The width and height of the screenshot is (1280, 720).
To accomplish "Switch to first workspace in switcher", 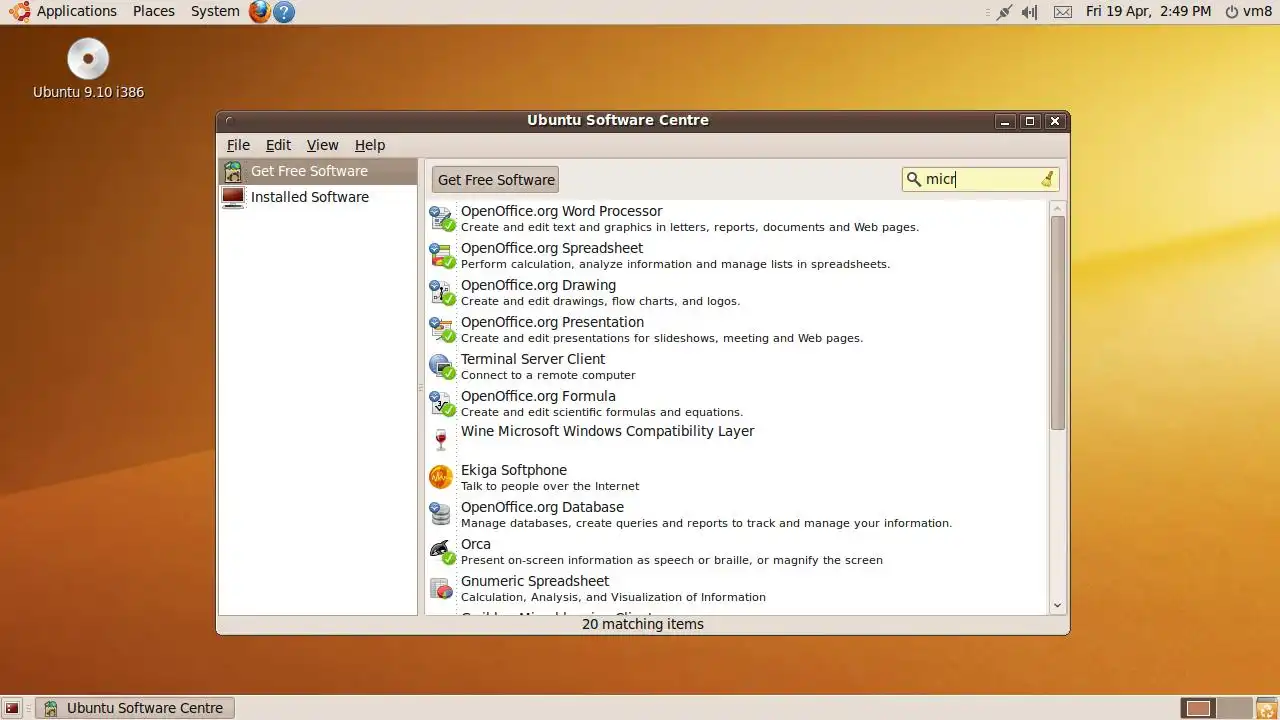I will tap(1198, 708).
